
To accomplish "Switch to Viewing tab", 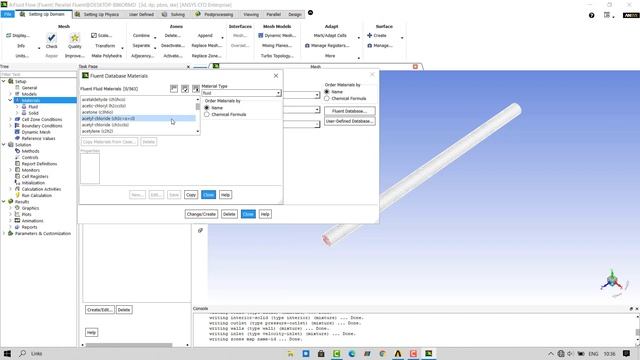I will [251, 14].
